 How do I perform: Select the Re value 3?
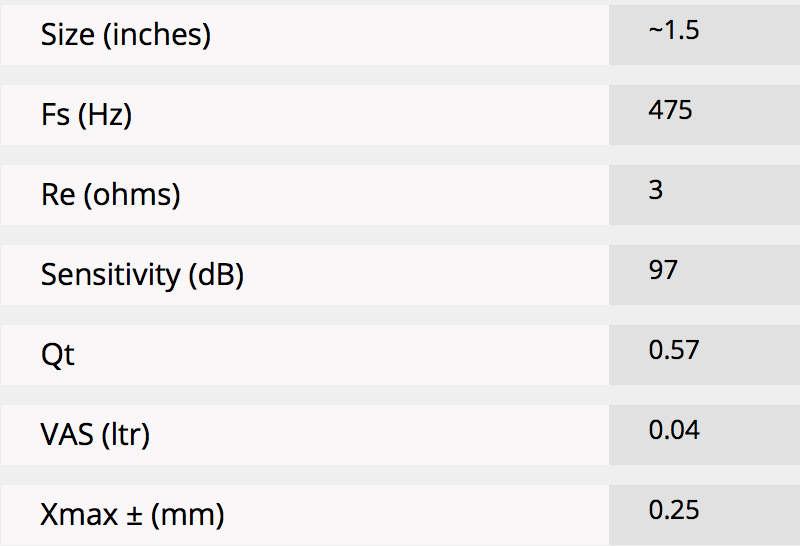click(x=656, y=190)
